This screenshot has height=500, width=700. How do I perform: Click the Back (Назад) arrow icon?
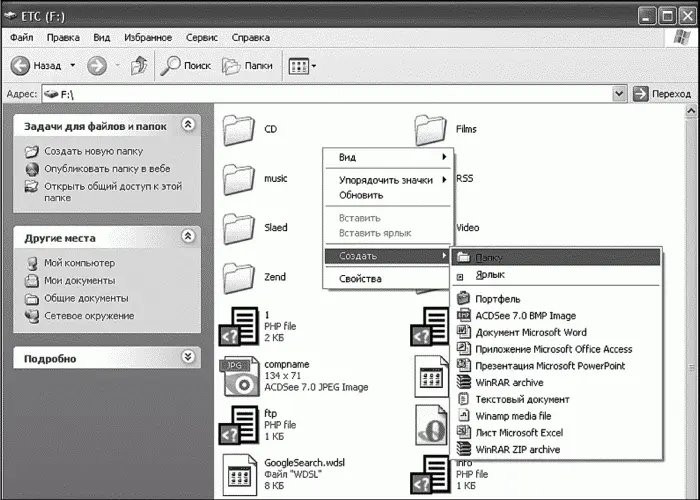(20, 65)
